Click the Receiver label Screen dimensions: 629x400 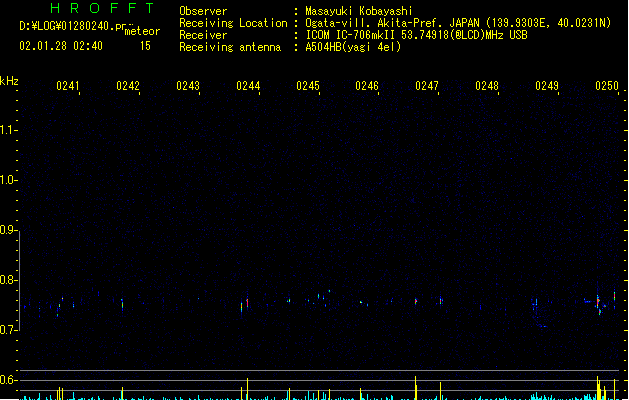coord(203,35)
